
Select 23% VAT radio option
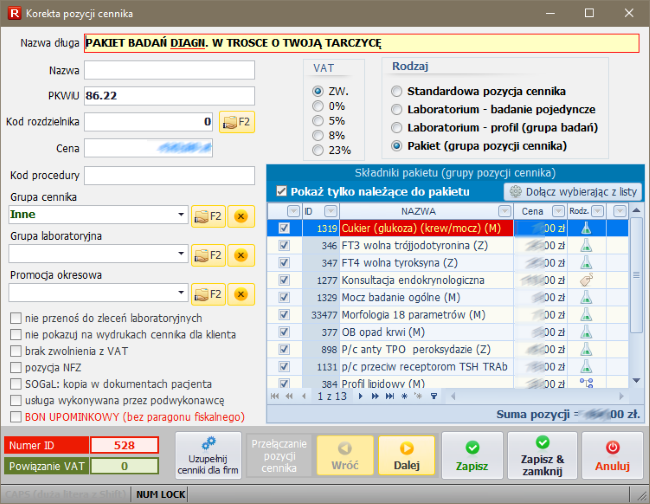point(318,150)
